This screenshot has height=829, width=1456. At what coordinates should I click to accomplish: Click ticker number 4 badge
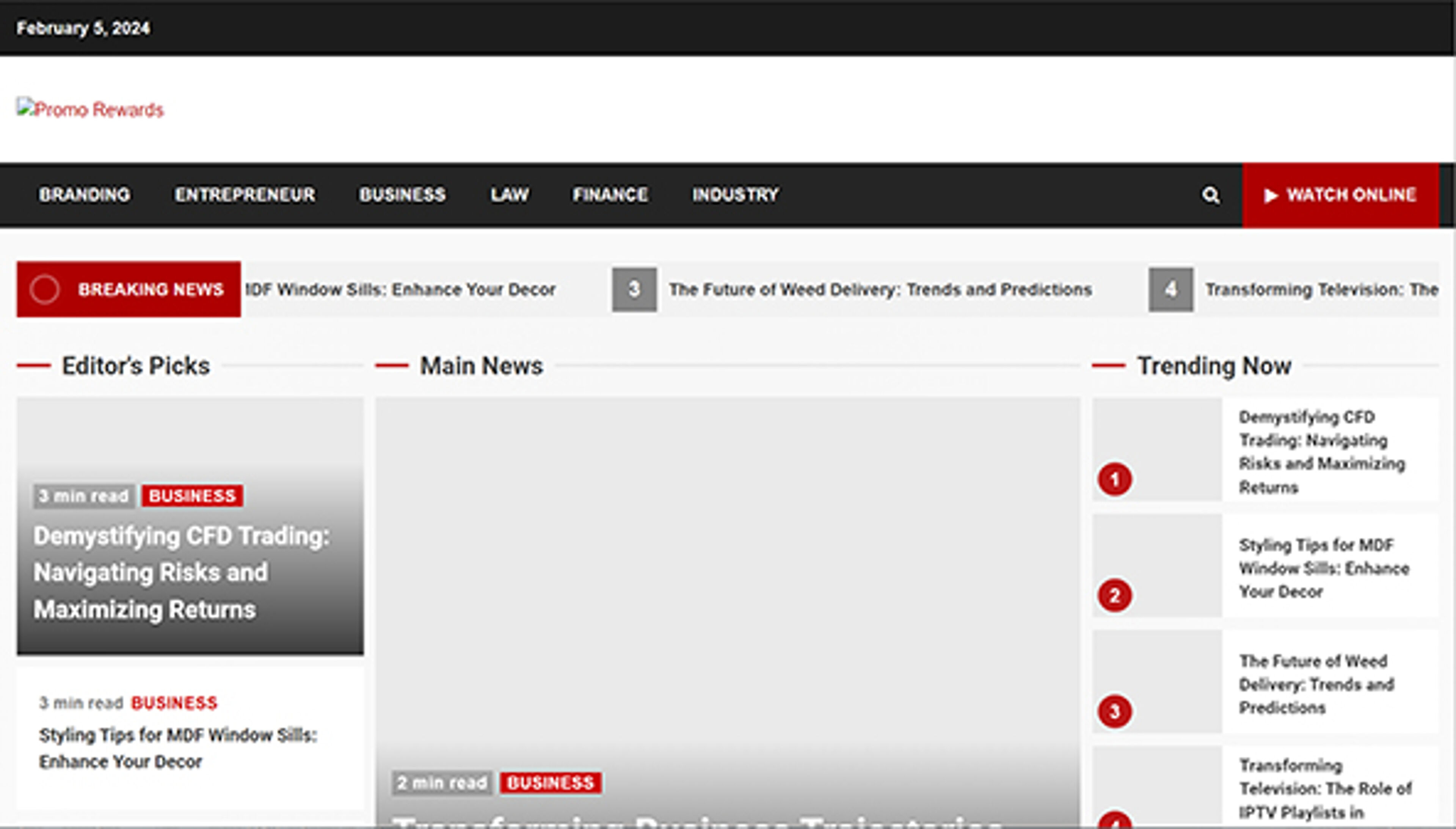pyautogui.click(x=1170, y=289)
